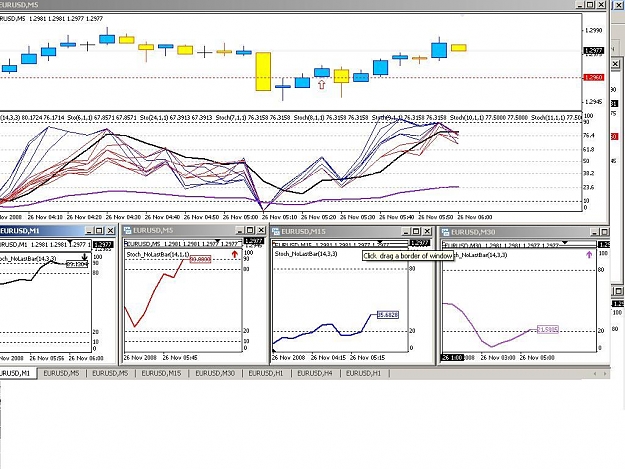Maximize the EURUSD,M15 sub-window
Viewport: 625px width, 469px height.
[416, 231]
